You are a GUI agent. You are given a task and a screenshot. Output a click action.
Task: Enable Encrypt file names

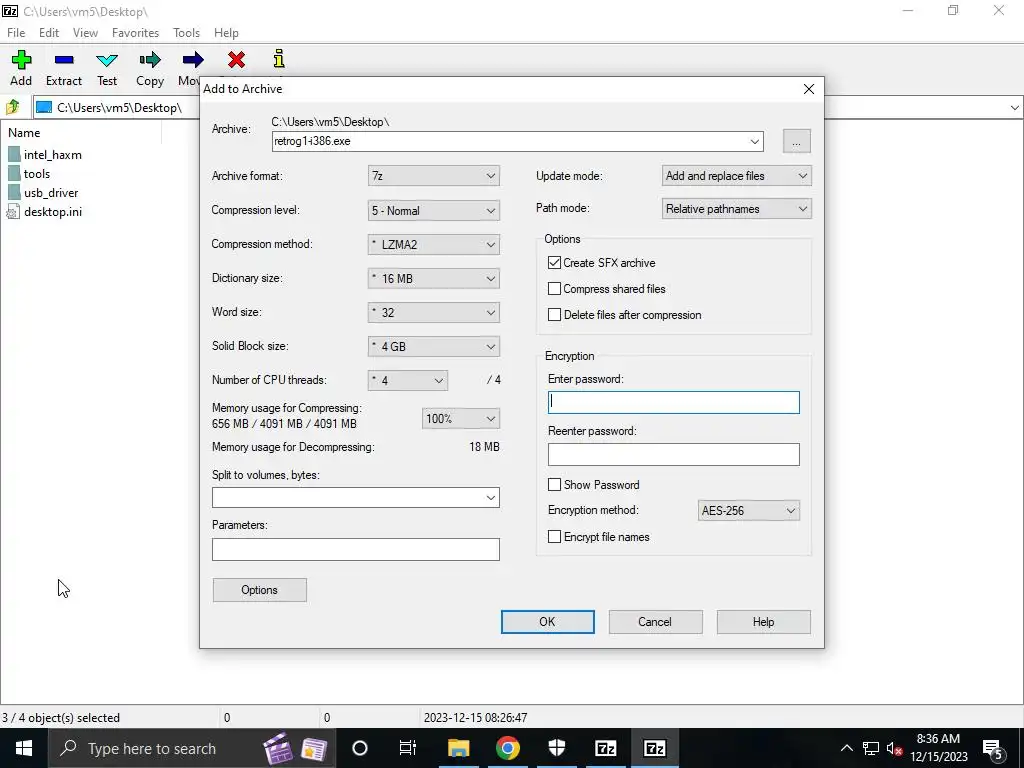[x=554, y=537]
